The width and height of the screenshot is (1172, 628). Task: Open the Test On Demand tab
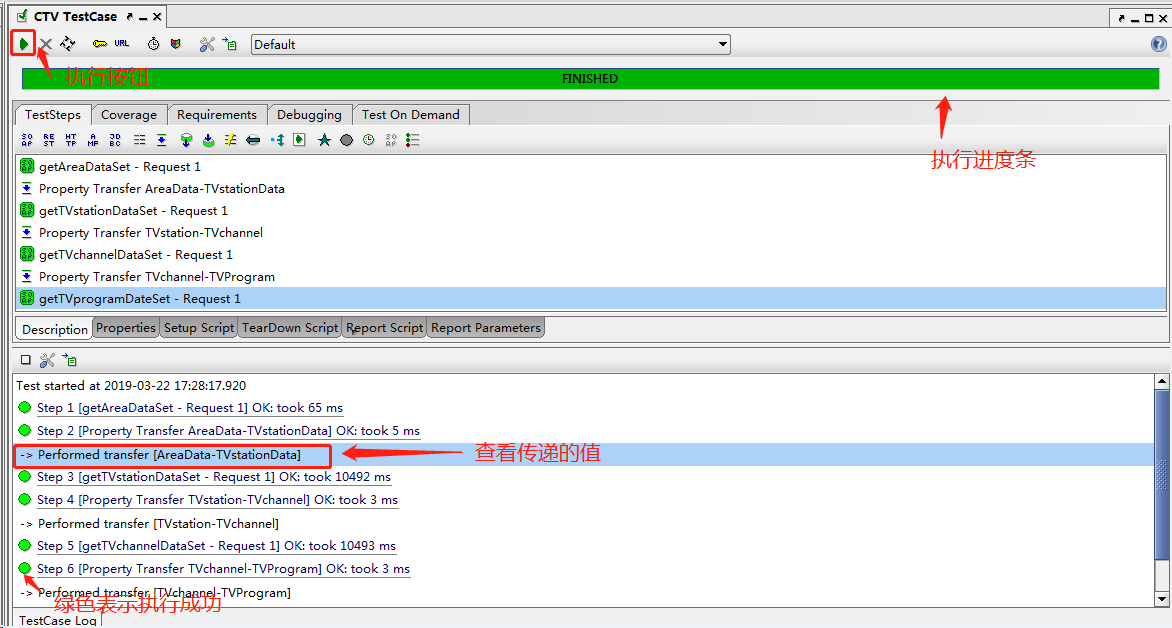[411, 114]
